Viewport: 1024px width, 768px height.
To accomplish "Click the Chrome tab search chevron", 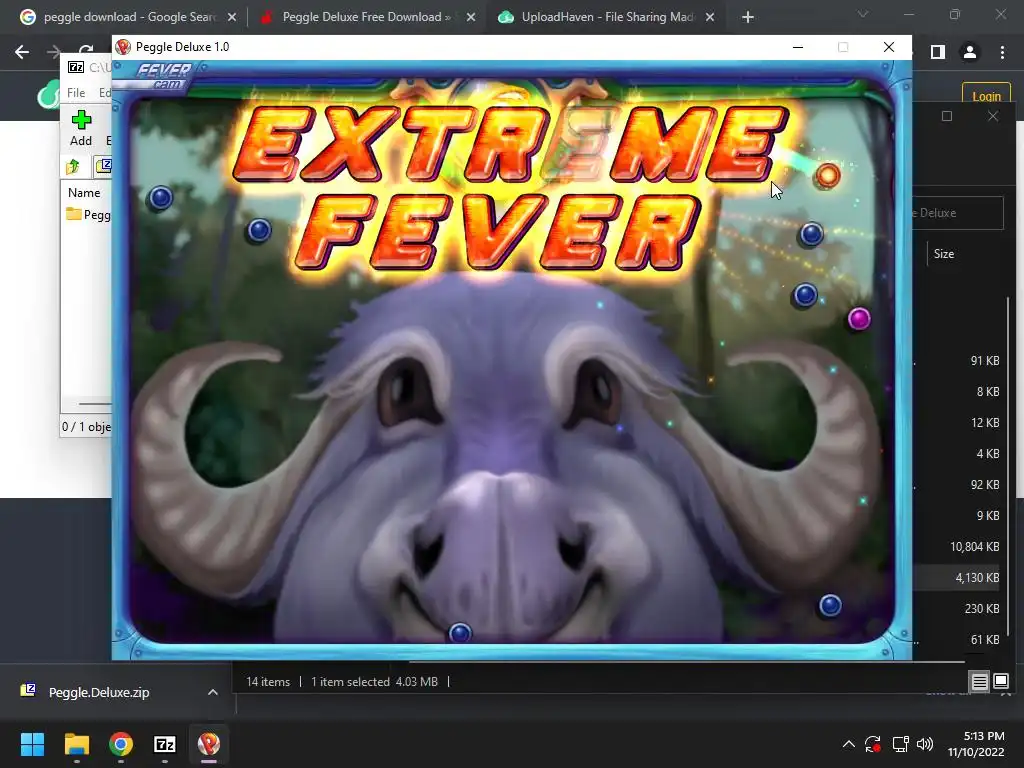I will click(x=863, y=14).
